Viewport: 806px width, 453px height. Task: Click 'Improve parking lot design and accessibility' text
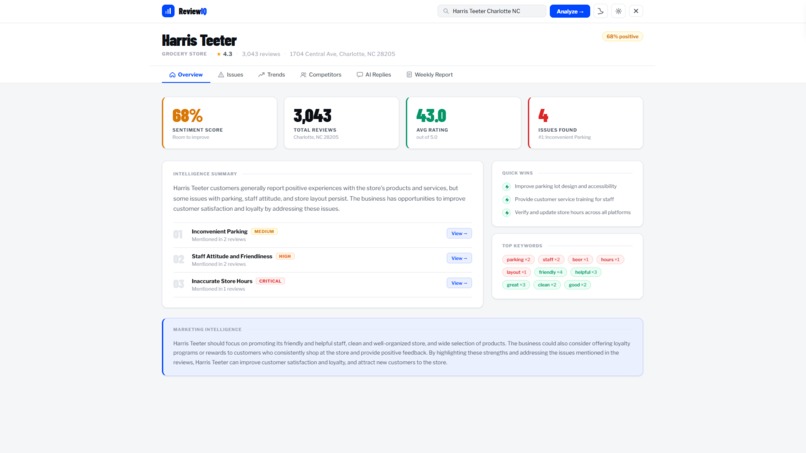tap(565, 186)
